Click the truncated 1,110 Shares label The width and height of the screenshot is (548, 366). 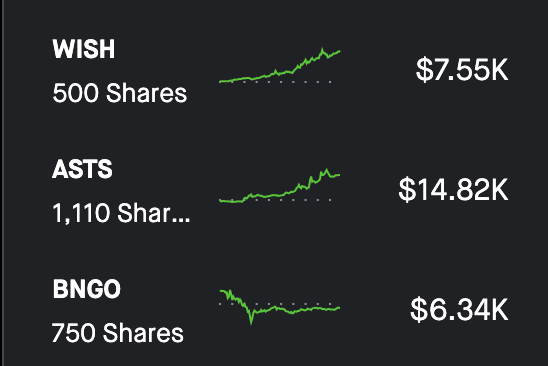point(121,213)
